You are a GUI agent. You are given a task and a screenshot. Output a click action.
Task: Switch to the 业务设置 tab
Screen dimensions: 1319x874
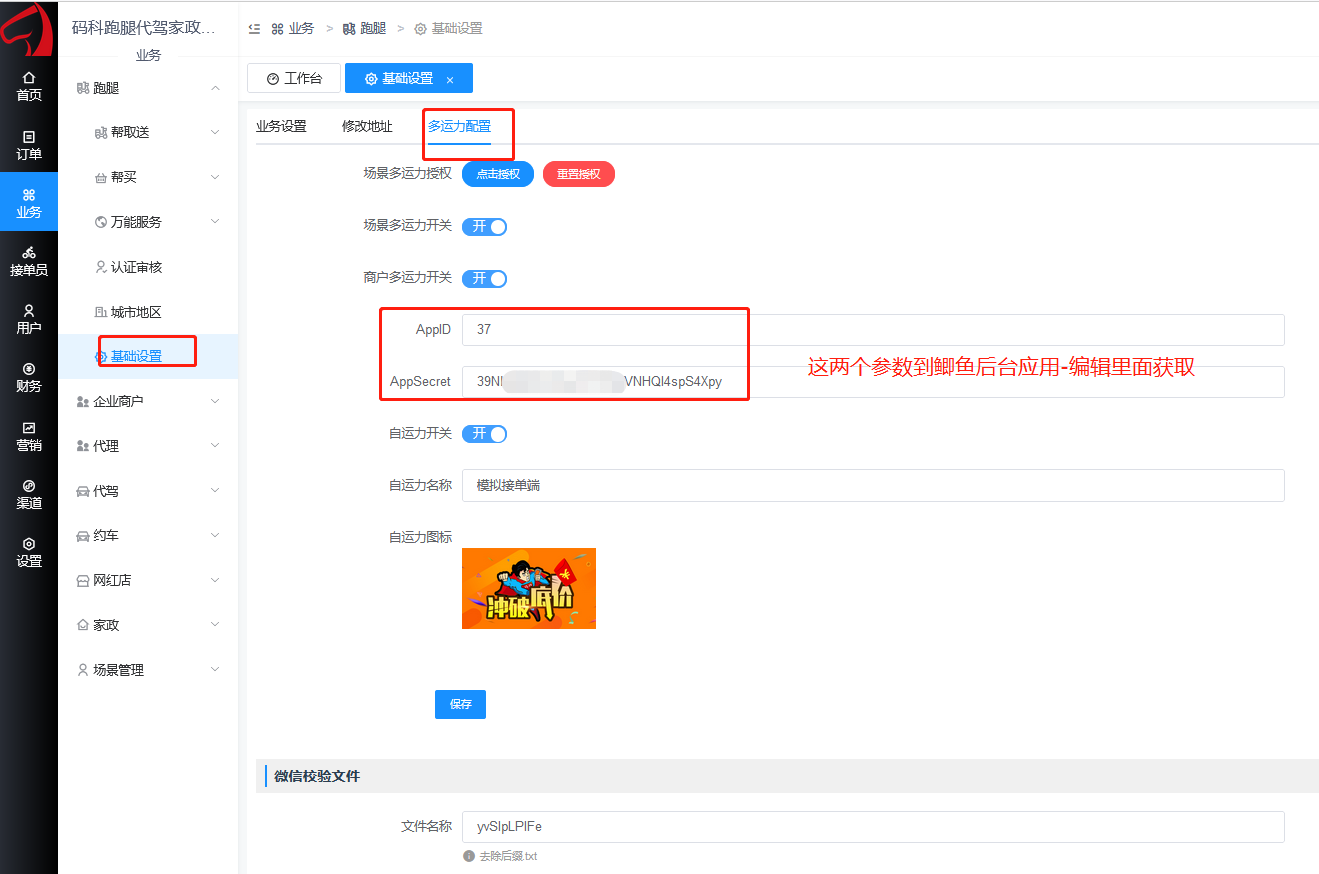pyautogui.click(x=281, y=127)
